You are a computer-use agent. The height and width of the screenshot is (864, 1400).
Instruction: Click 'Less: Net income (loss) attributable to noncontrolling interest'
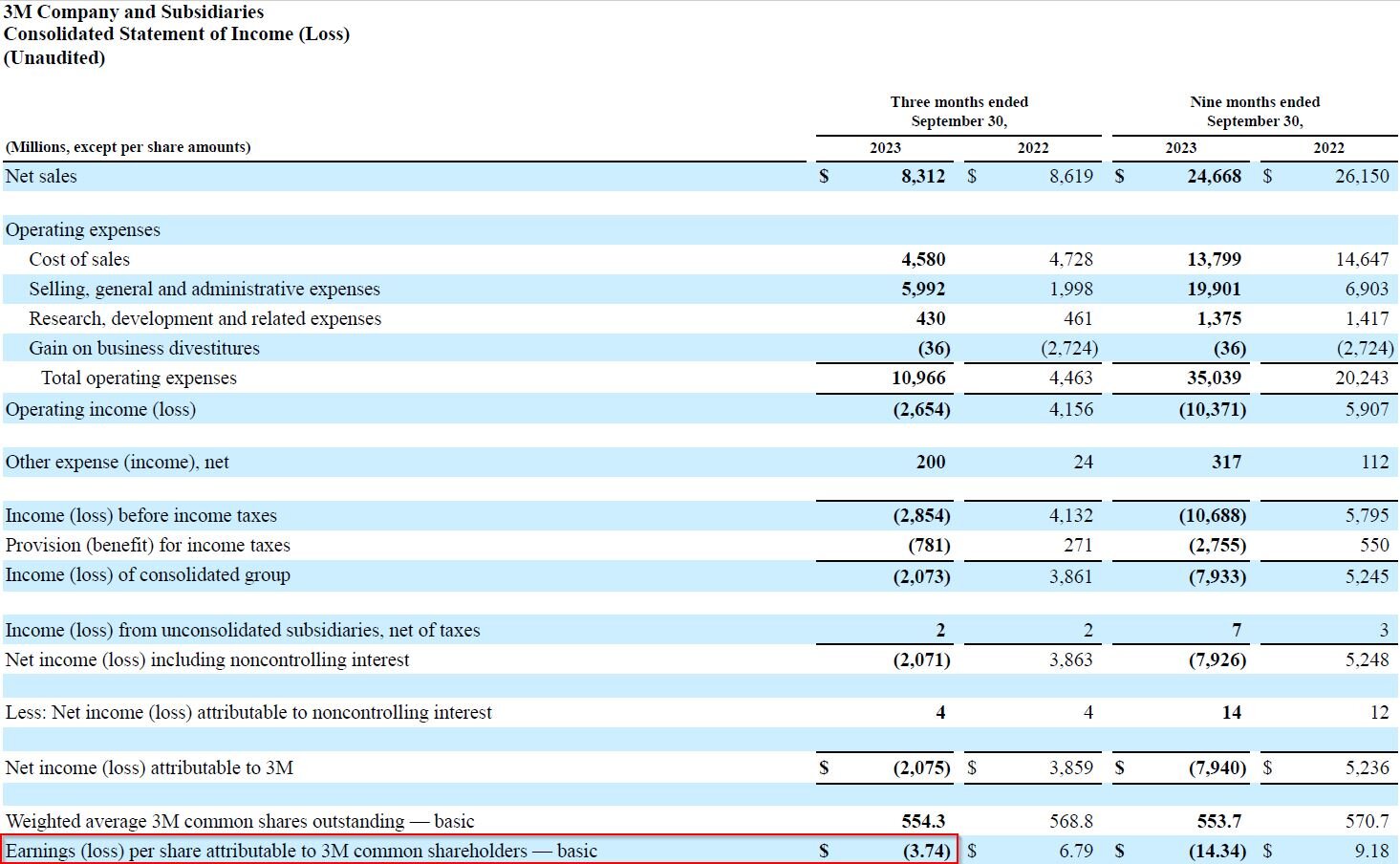(x=248, y=712)
